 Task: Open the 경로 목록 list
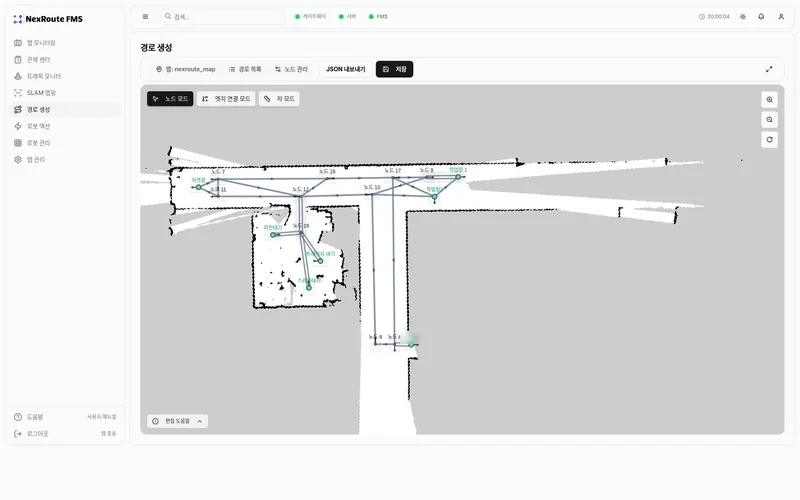245,69
